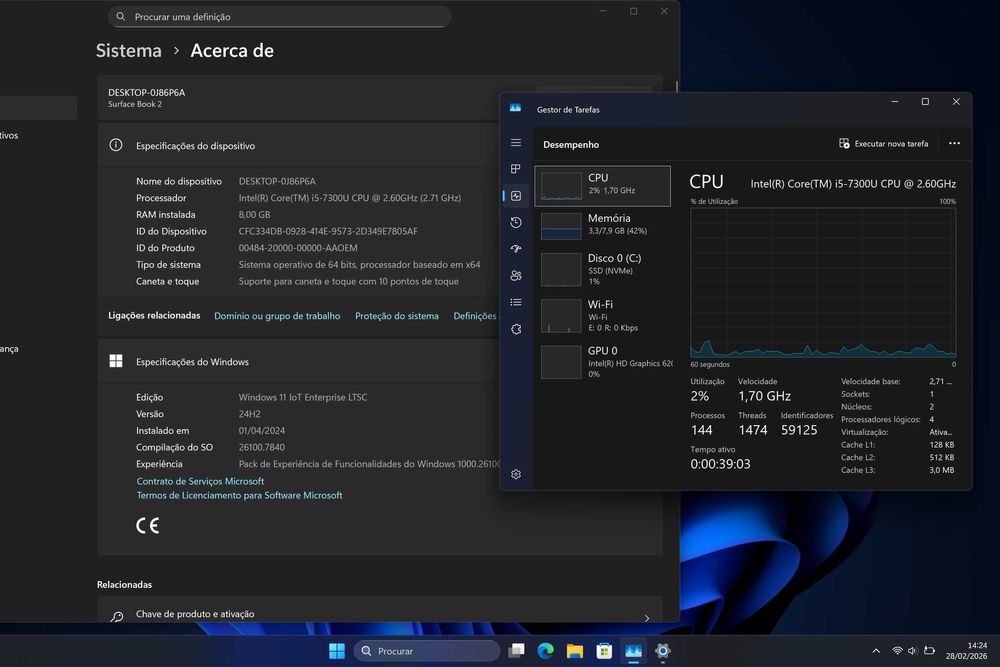This screenshot has height=667, width=1000.
Task: Open Domínio ou grupo de trabalho link
Action: point(277,316)
